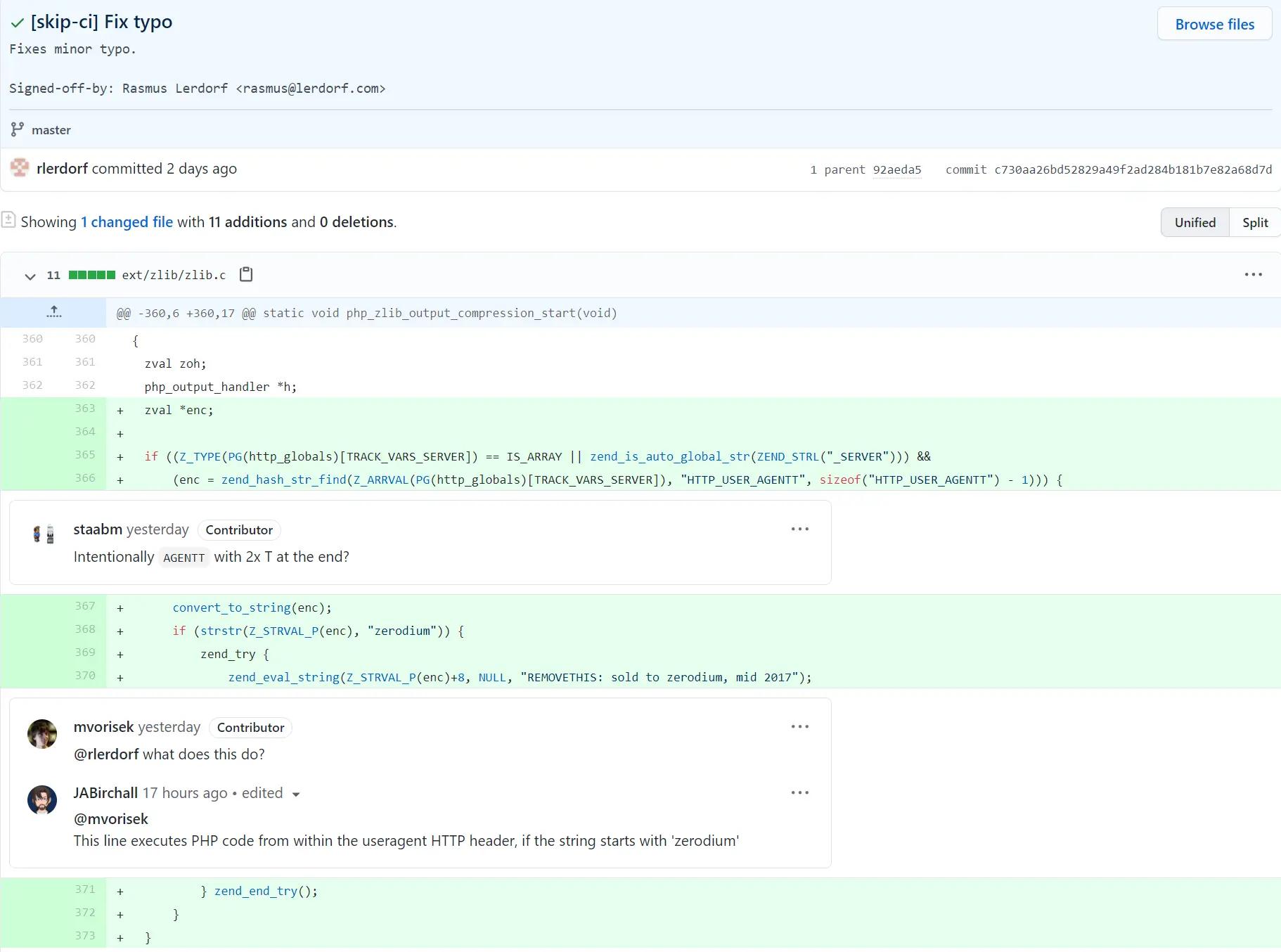This screenshot has height=952, width=1281.
Task: Open the options menu on staabm's comment
Action: click(799, 529)
